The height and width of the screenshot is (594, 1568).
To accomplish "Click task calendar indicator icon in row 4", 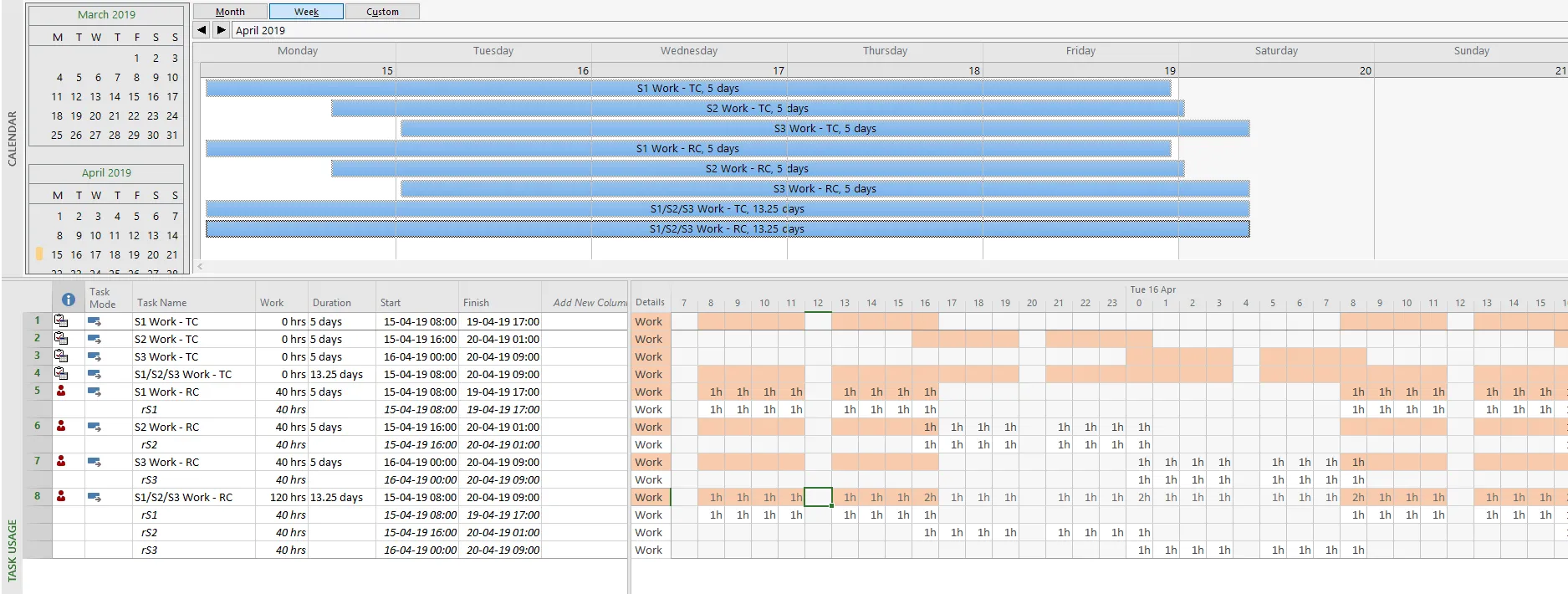I will [61, 373].
